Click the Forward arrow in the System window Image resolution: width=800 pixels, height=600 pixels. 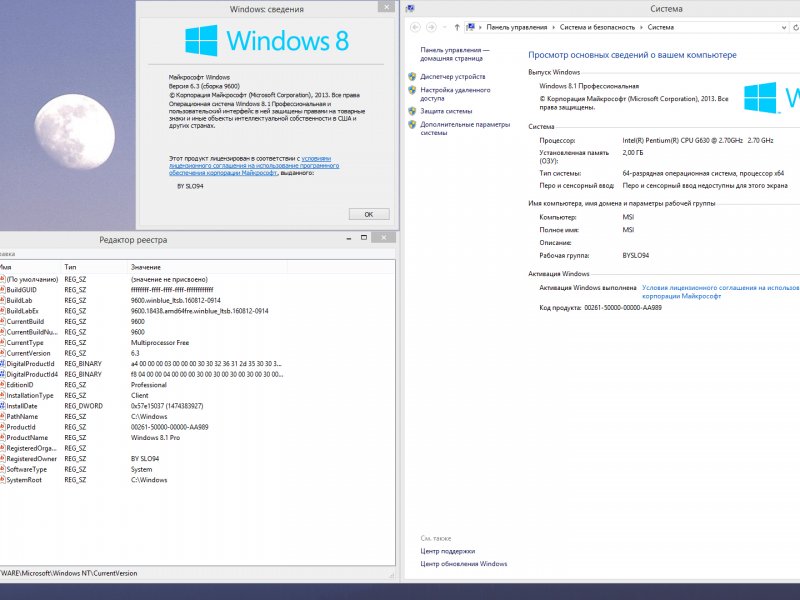[431, 27]
